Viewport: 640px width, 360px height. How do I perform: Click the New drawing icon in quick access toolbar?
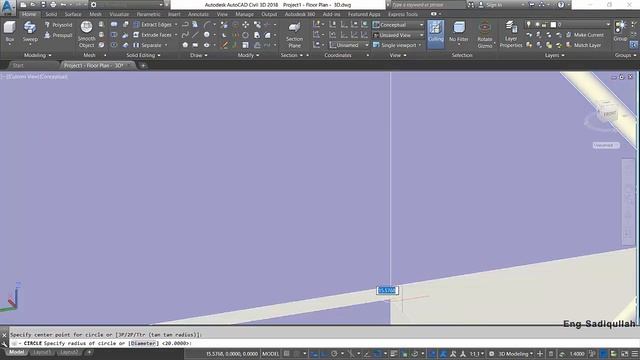click(x=23, y=5)
